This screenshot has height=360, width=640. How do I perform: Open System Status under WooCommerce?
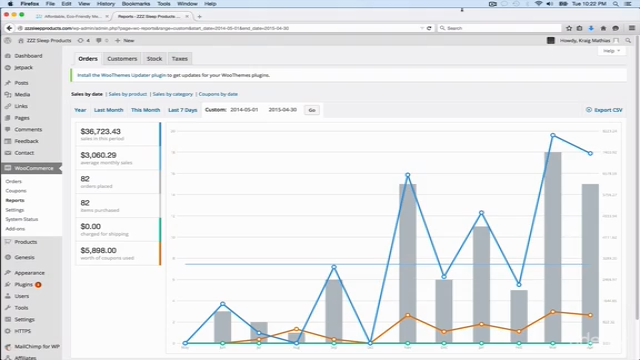(22, 219)
